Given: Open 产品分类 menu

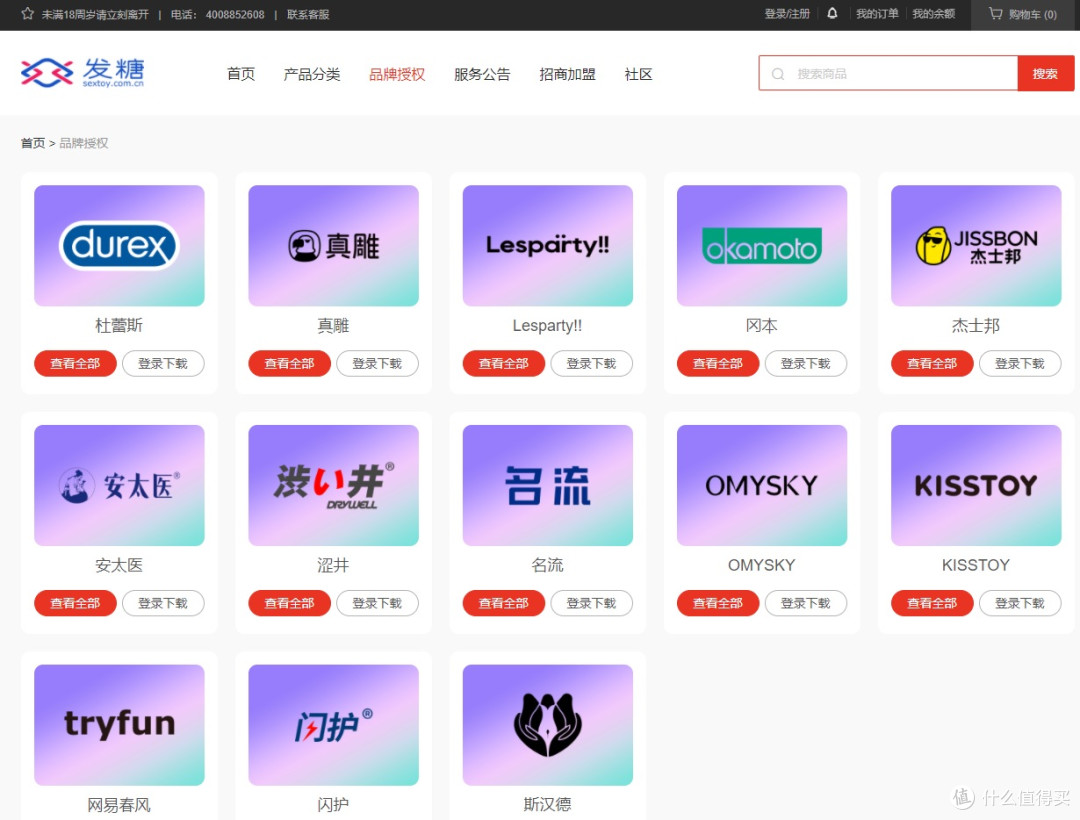Looking at the screenshot, I should [312, 74].
